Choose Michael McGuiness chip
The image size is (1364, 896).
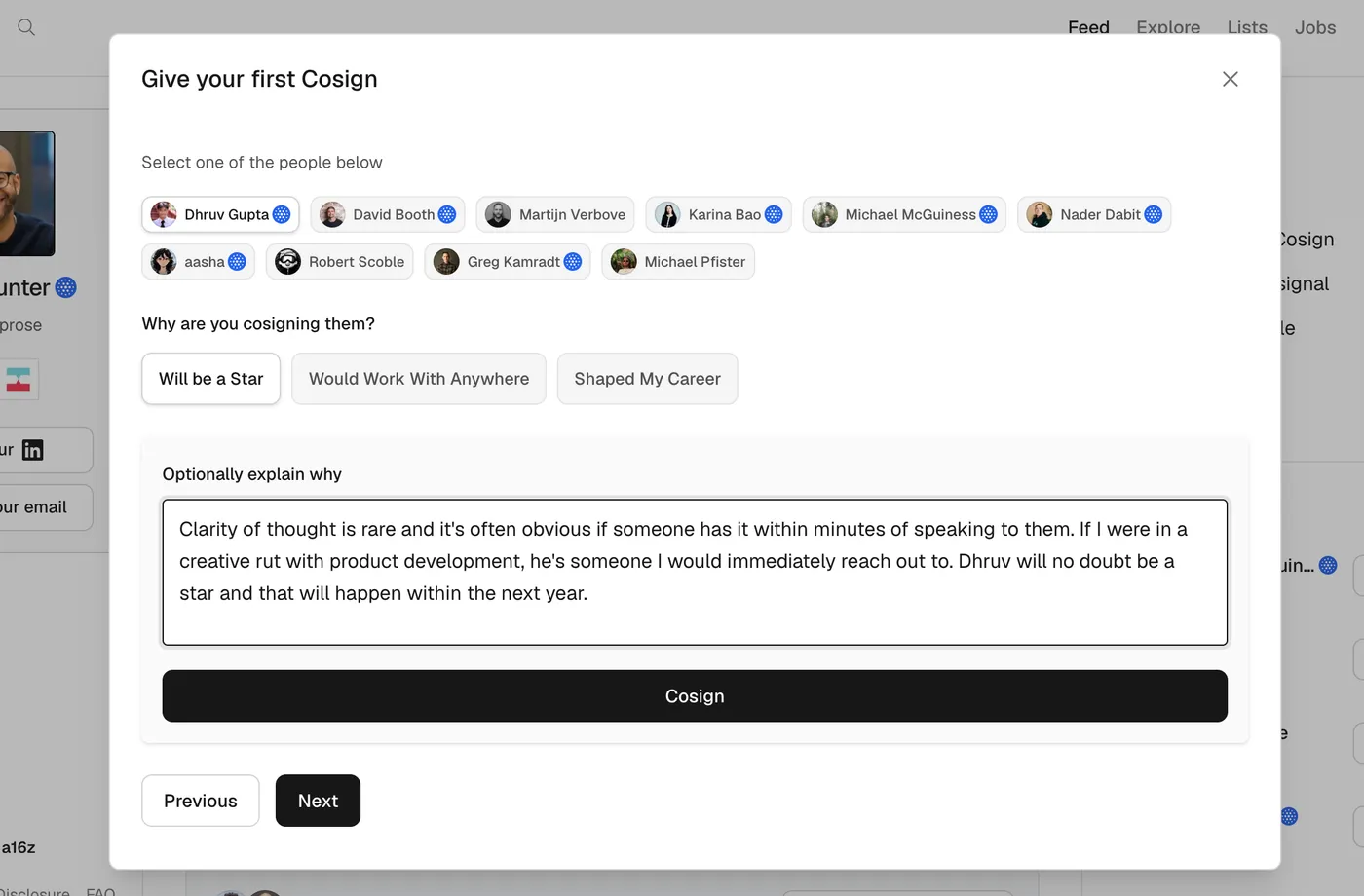coord(904,214)
